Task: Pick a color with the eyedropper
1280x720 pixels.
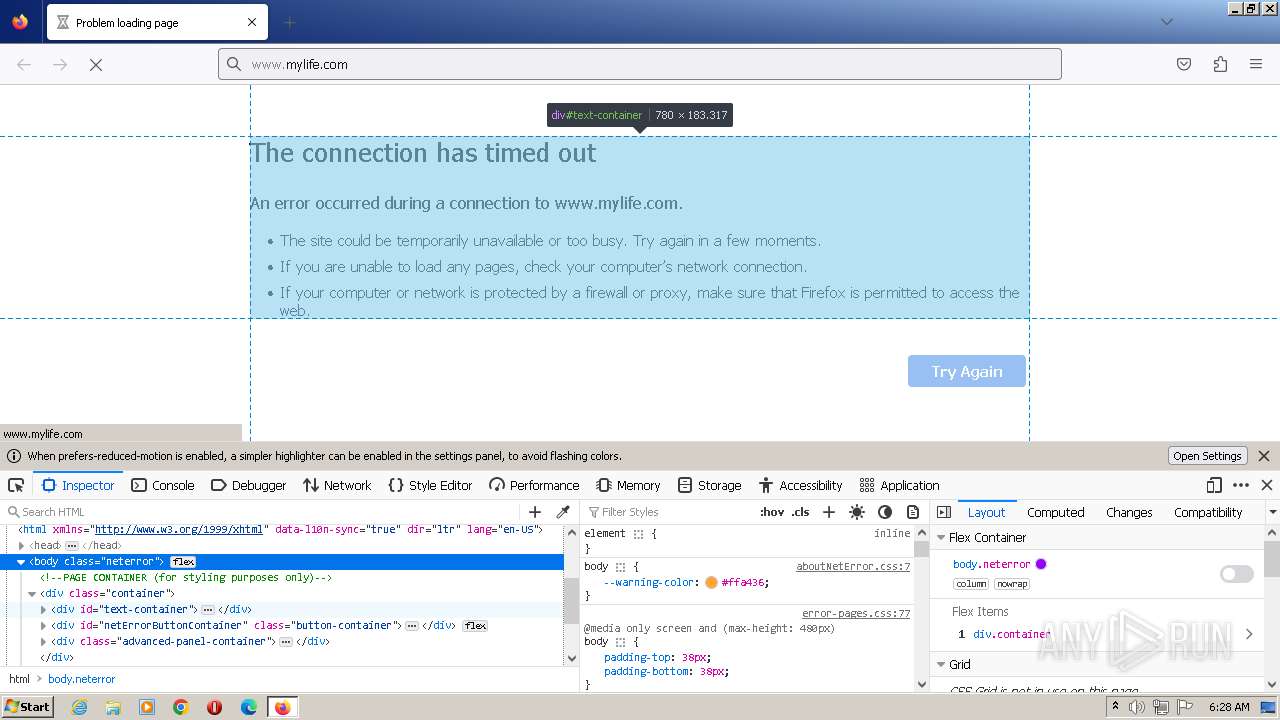Action: point(563,512)
